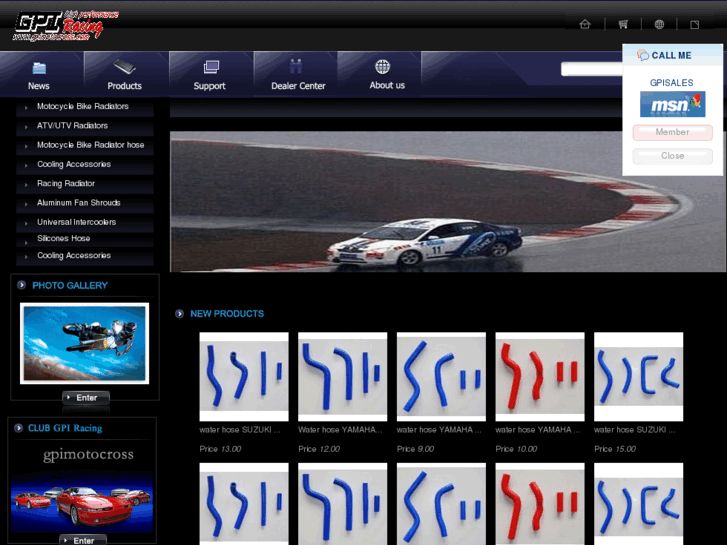Click the bookmark page icon in header

[695, 25]
